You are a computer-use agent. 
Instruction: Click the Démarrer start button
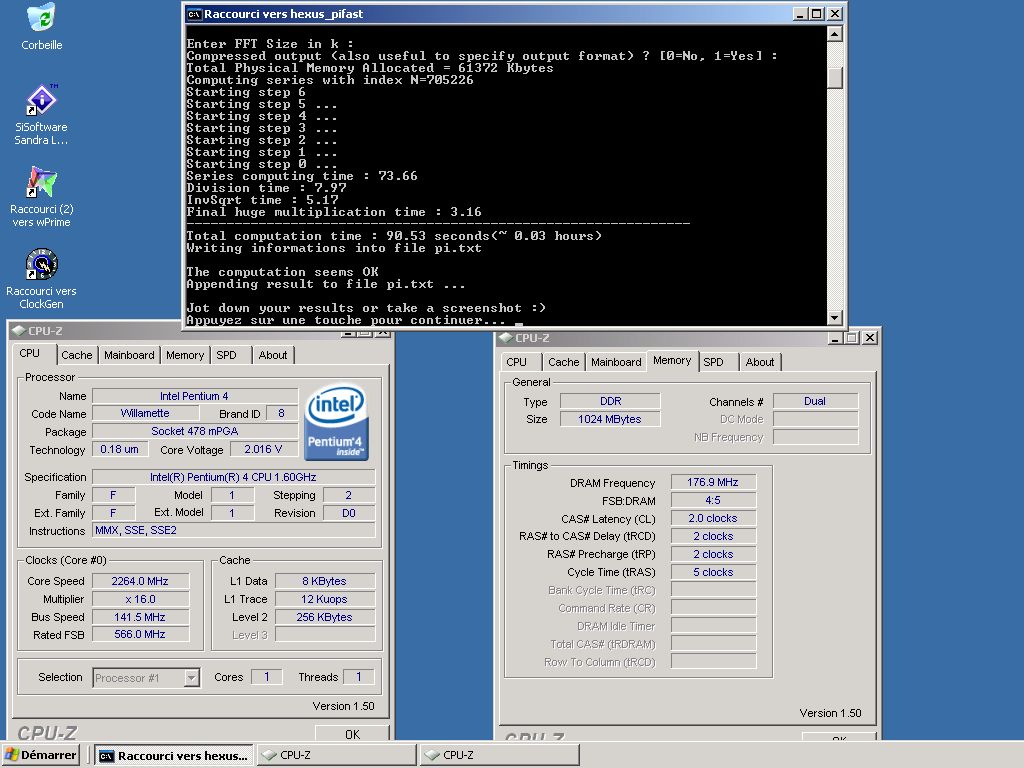(40, 755)
